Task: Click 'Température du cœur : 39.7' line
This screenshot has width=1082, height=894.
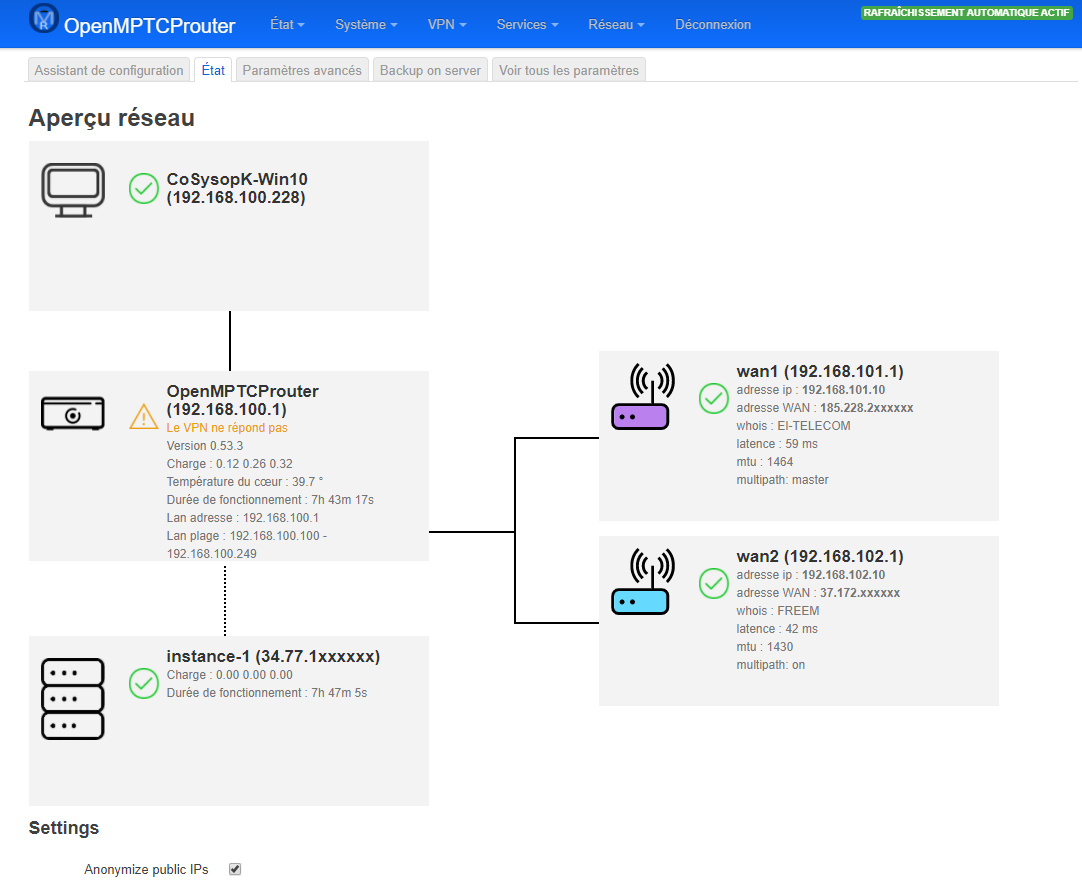Action: point(244,481)
